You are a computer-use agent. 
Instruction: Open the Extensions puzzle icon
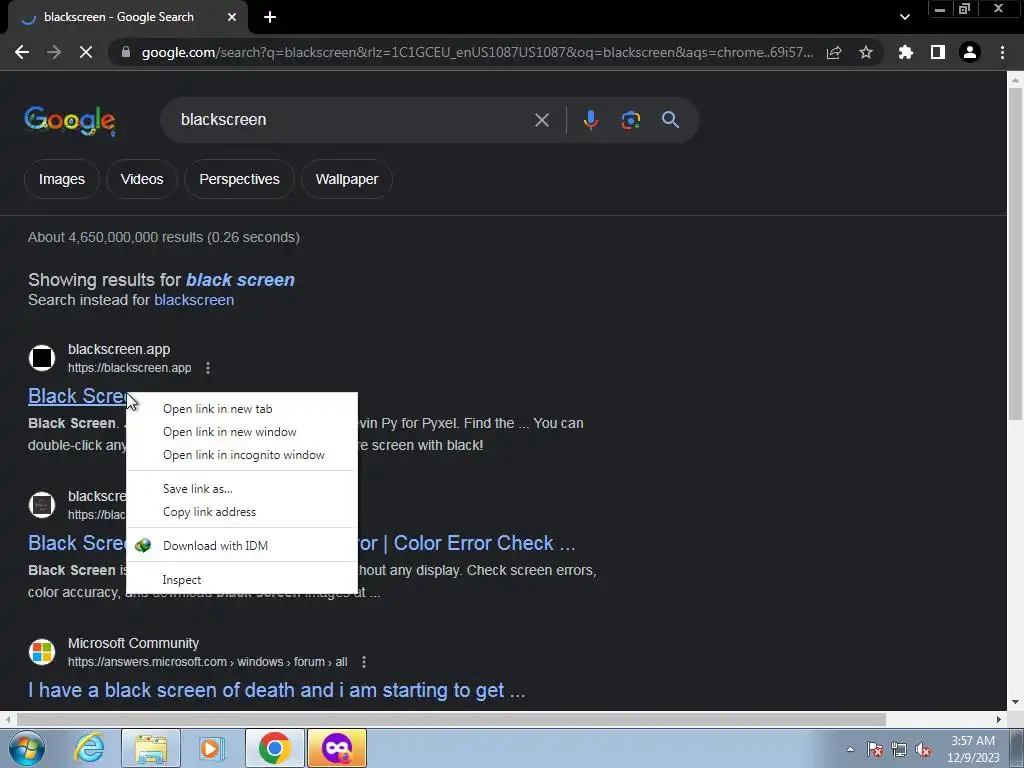pos(905,52)
